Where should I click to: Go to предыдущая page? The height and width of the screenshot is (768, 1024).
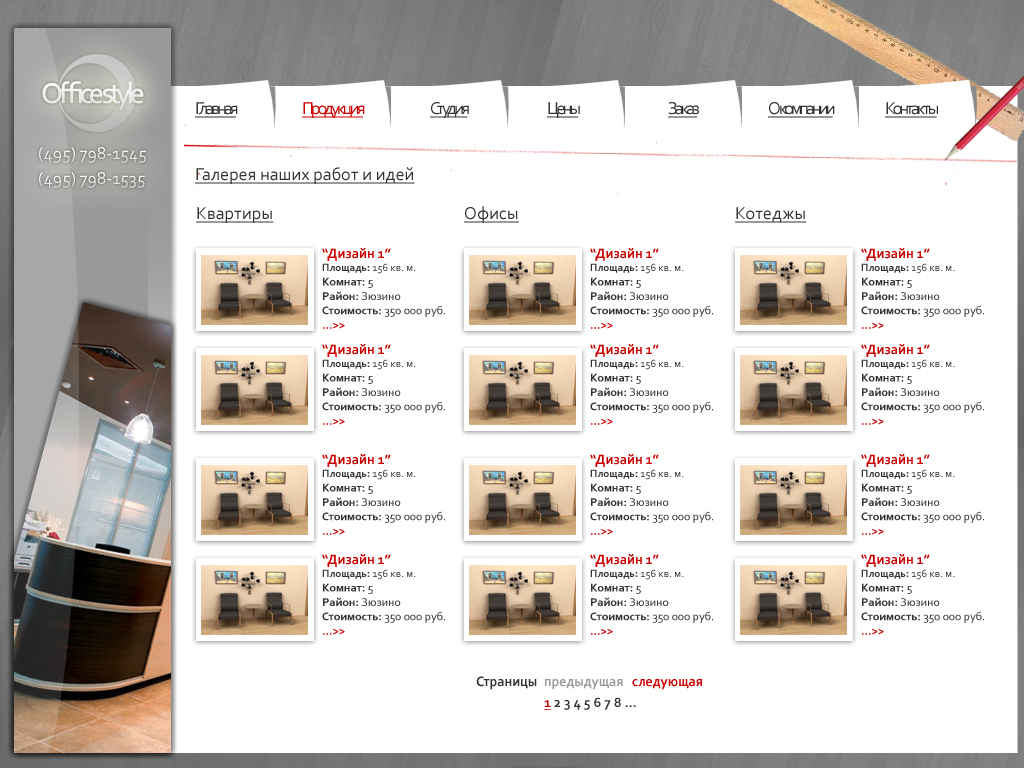[583, 682]
